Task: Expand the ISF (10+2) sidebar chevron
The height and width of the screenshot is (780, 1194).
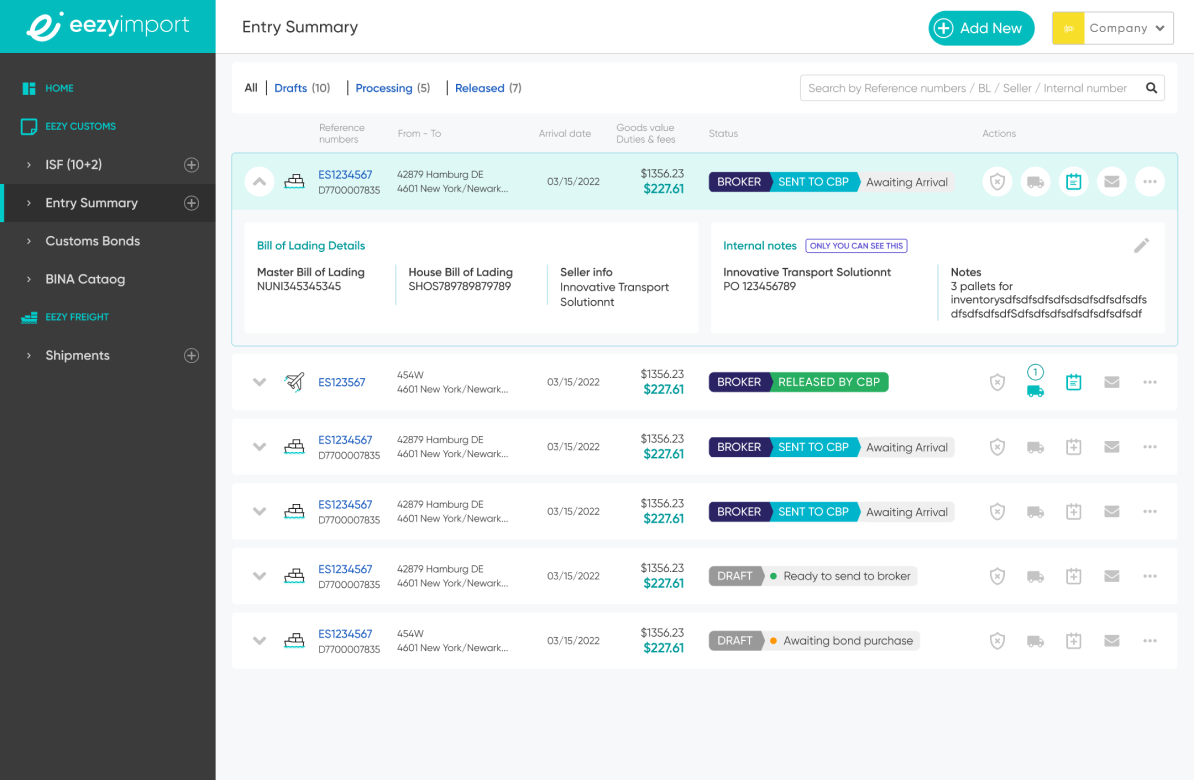Action: pos(29,165)
